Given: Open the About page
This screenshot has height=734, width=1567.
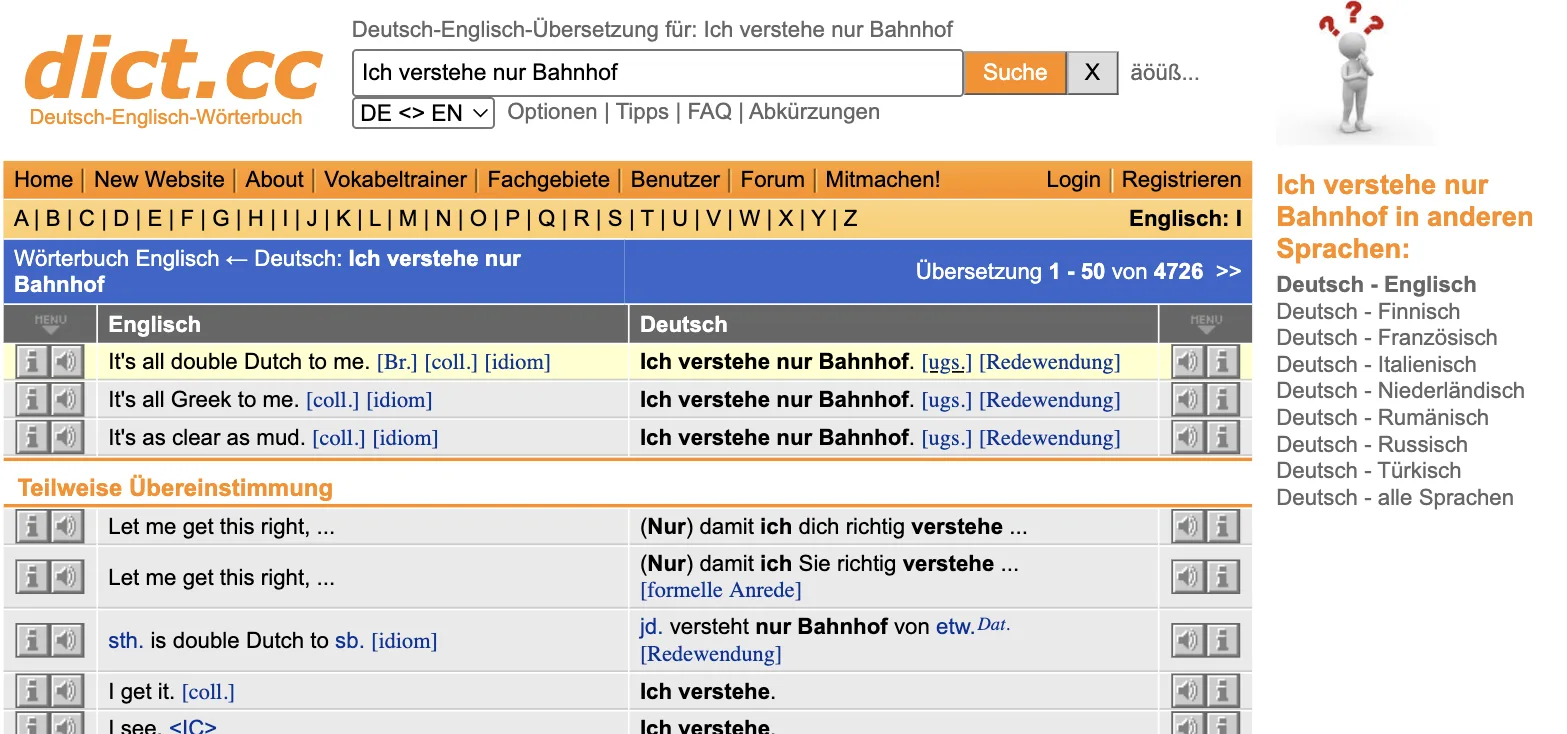Looking at the screenshot, I should 274,180.
